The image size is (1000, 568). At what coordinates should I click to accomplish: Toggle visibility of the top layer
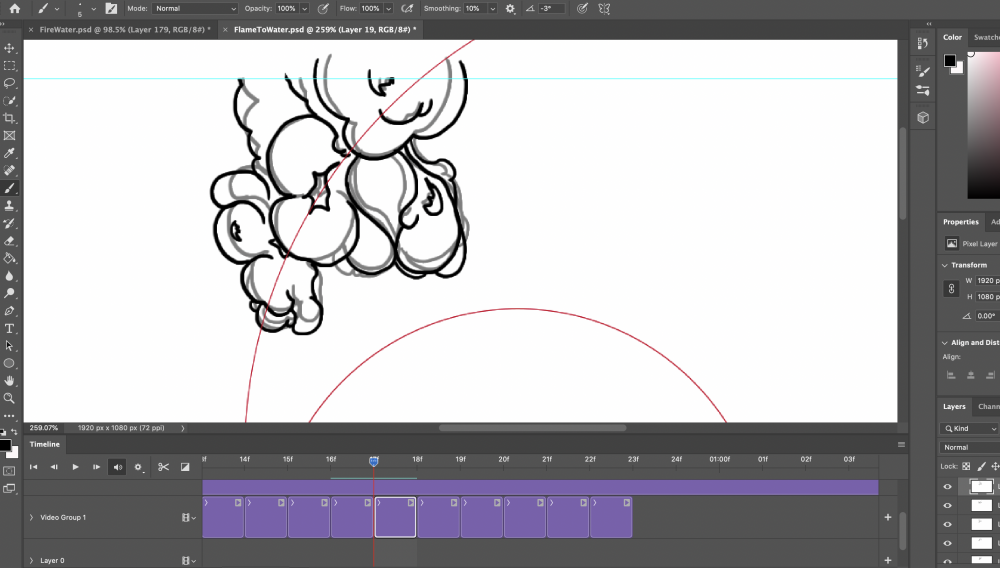click(x=948, y=487)
